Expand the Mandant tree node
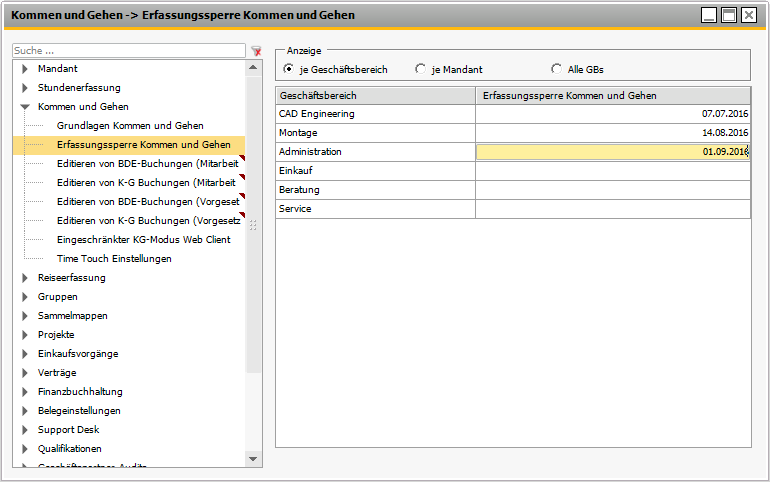Image resolution: width=770 pixels, height=482 pixels. click(25, 69)
